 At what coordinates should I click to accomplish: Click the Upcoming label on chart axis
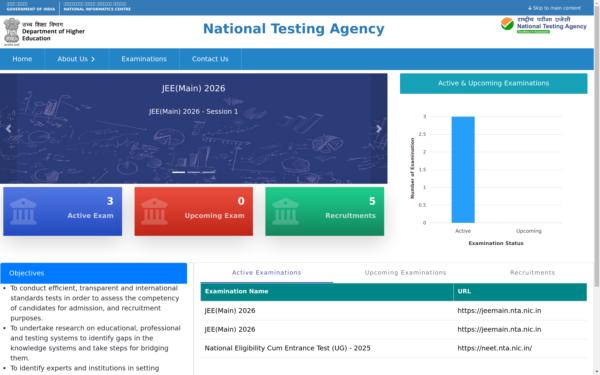click(x=528, y=231)
